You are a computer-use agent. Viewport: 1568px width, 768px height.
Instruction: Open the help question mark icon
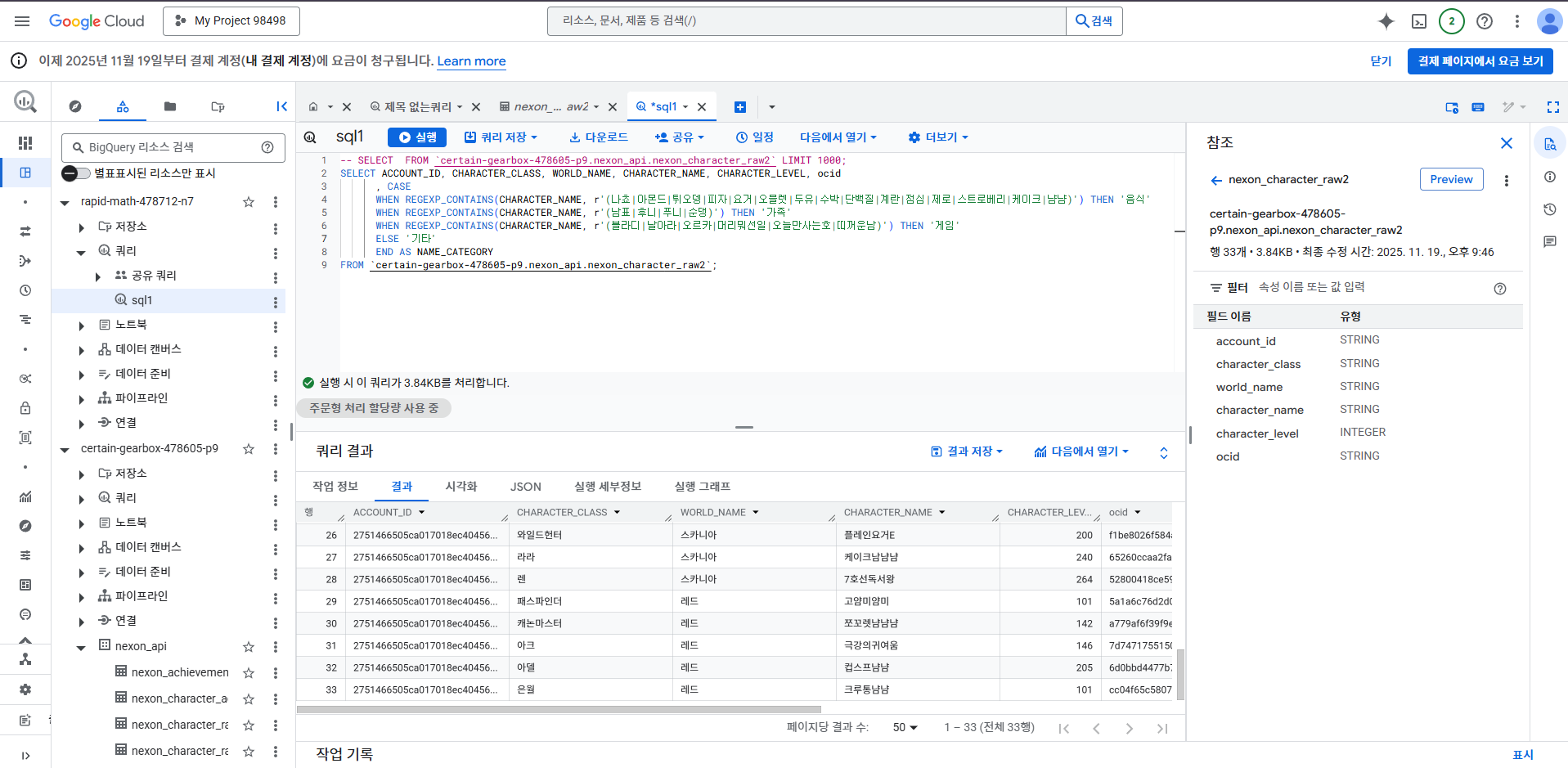(x=1485, y=21)
